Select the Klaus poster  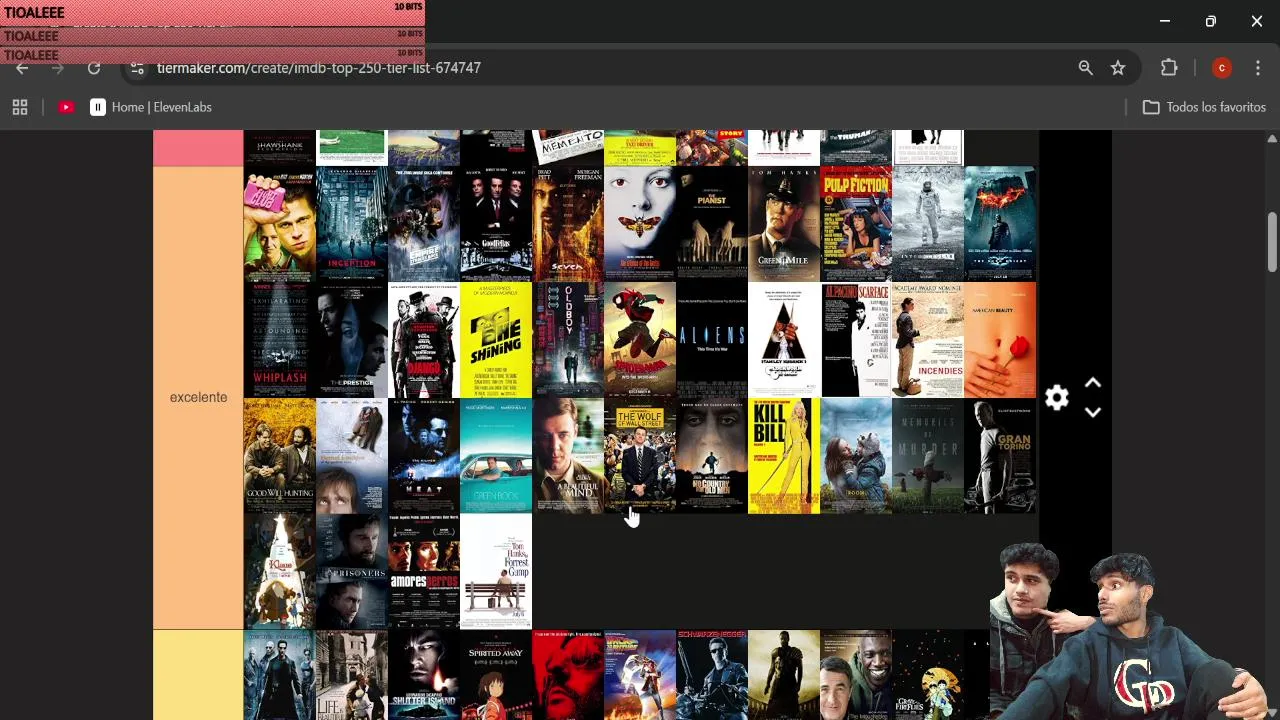click(x=279, y=572)
